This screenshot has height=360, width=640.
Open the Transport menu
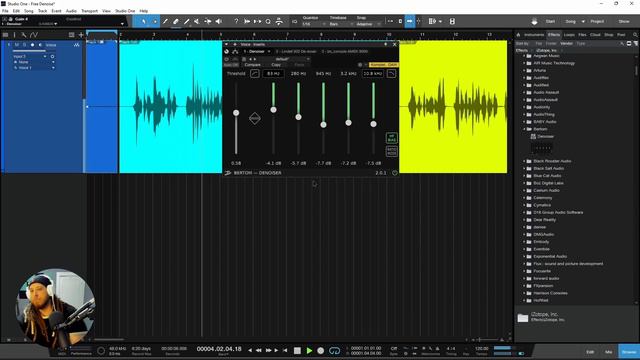point(89,11)
